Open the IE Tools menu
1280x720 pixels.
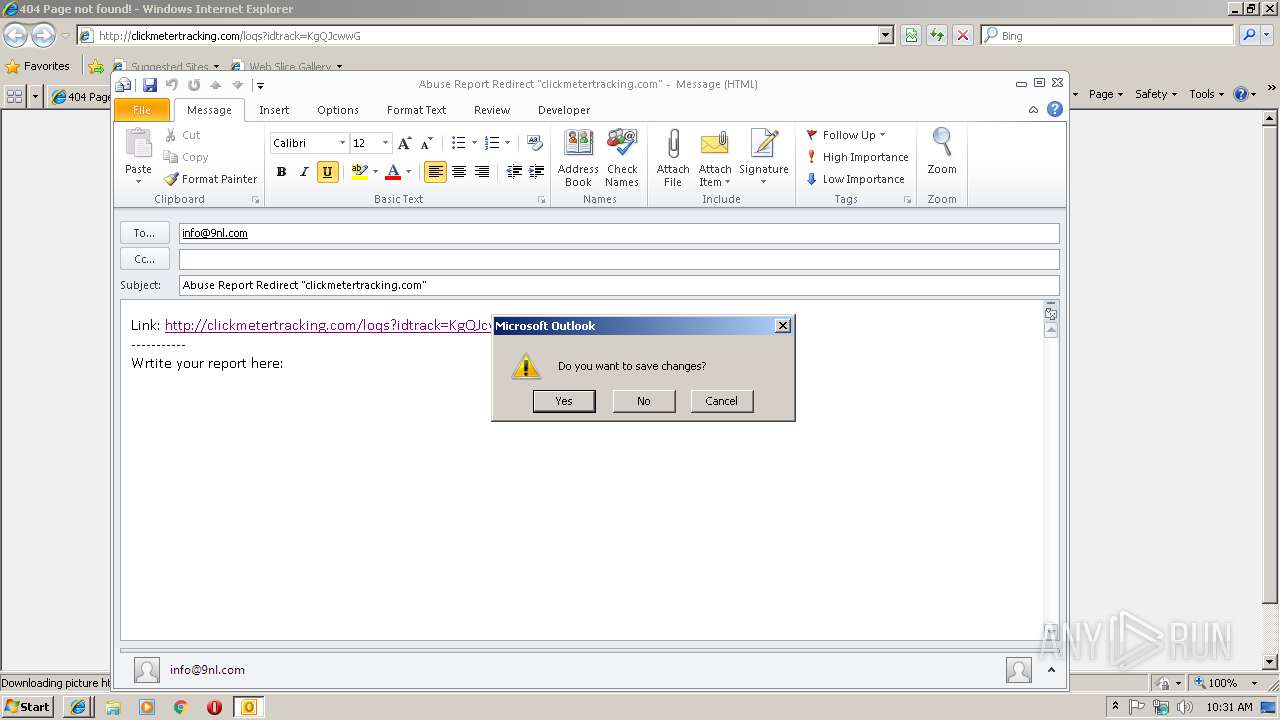coord(1206,94)
